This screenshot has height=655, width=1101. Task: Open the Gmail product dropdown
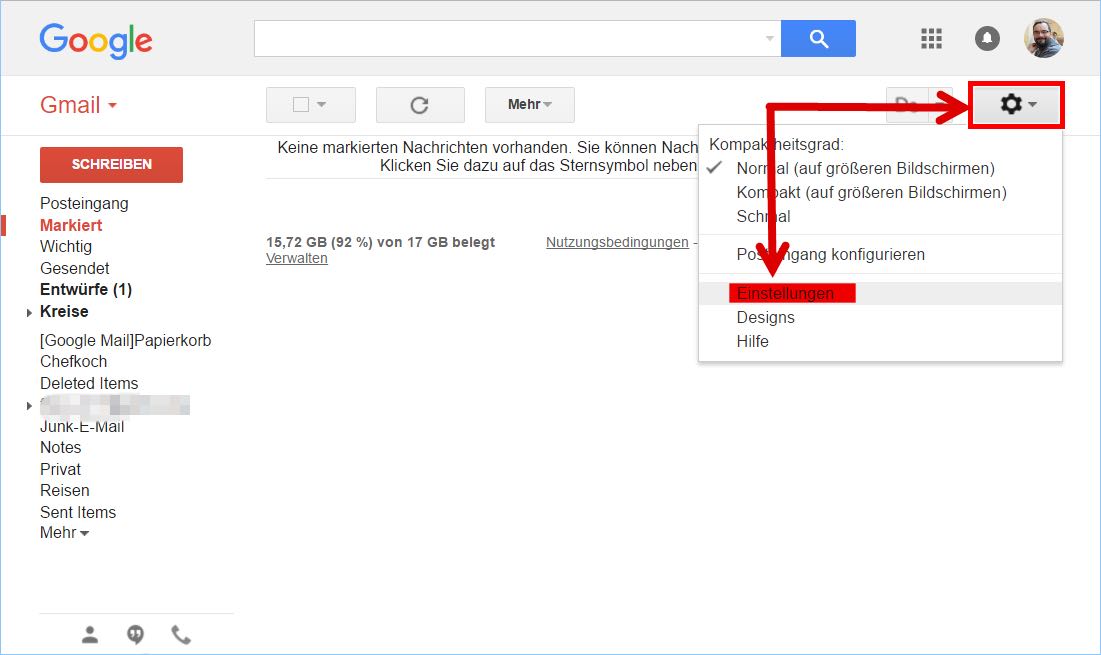tap(78, 105)
